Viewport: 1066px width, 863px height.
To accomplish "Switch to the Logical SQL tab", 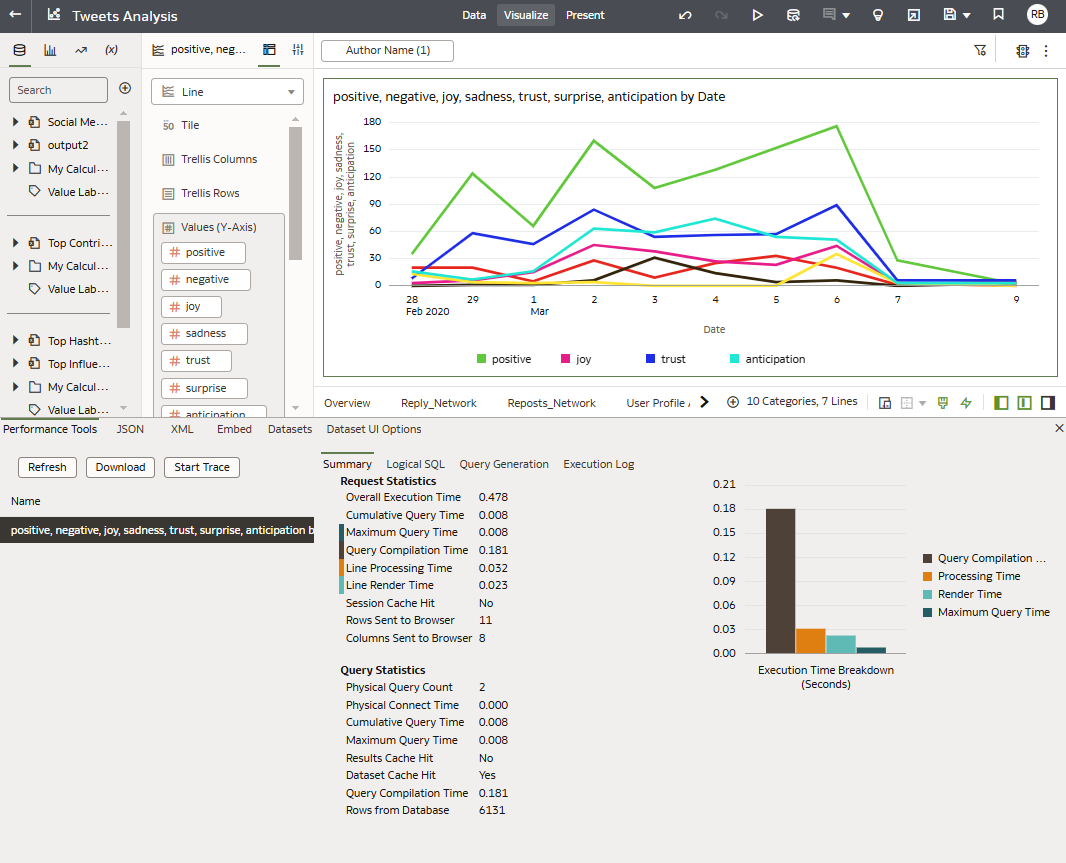I will 415,464.
